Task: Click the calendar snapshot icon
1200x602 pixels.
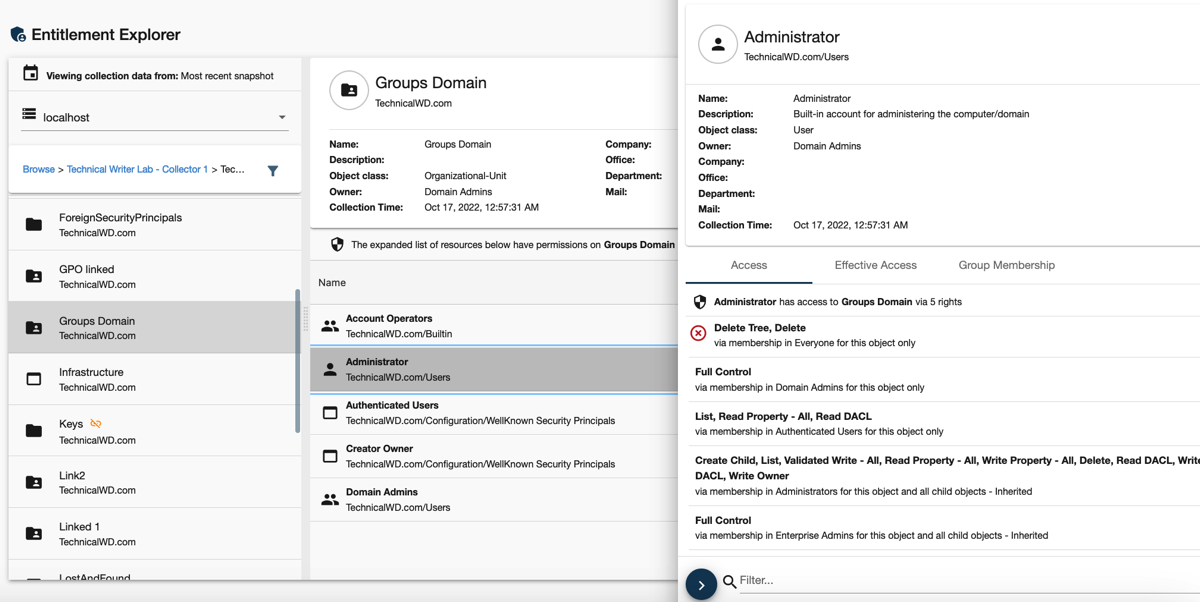Action: tap(31, 74)
